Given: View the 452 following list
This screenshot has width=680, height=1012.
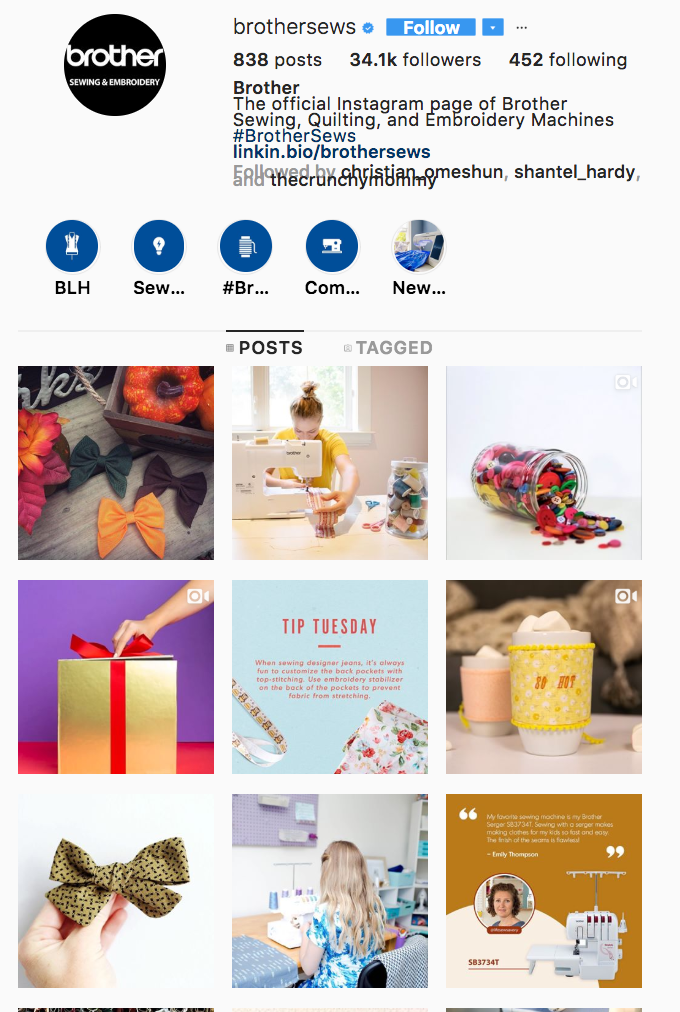Looking at the screenshot, I should (568, 60).
